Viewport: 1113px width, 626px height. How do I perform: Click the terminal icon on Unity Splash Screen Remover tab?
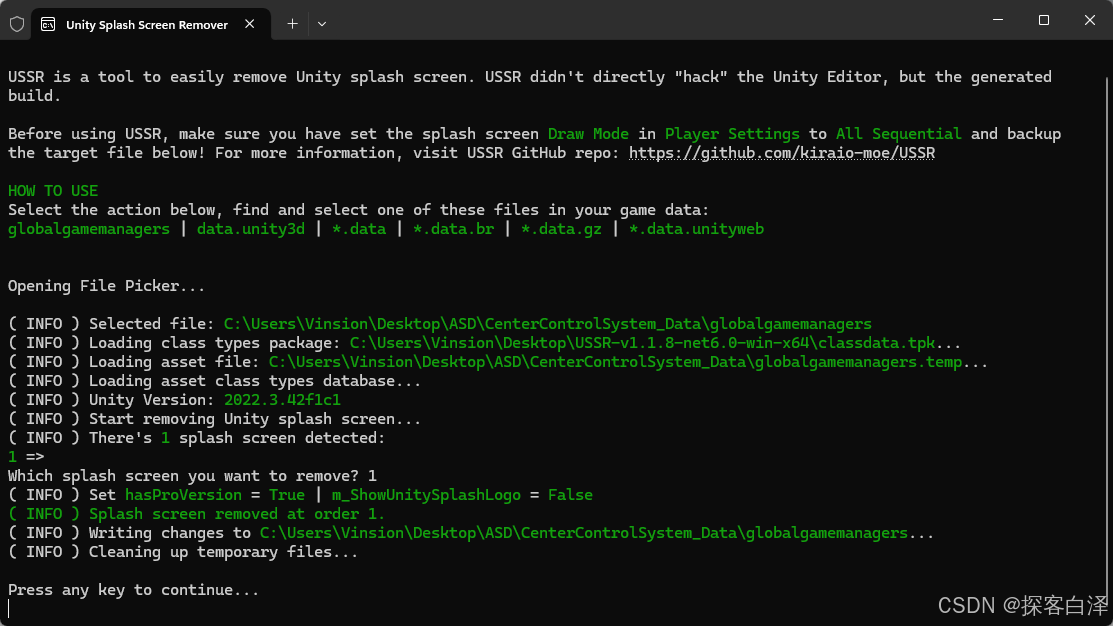48,25
